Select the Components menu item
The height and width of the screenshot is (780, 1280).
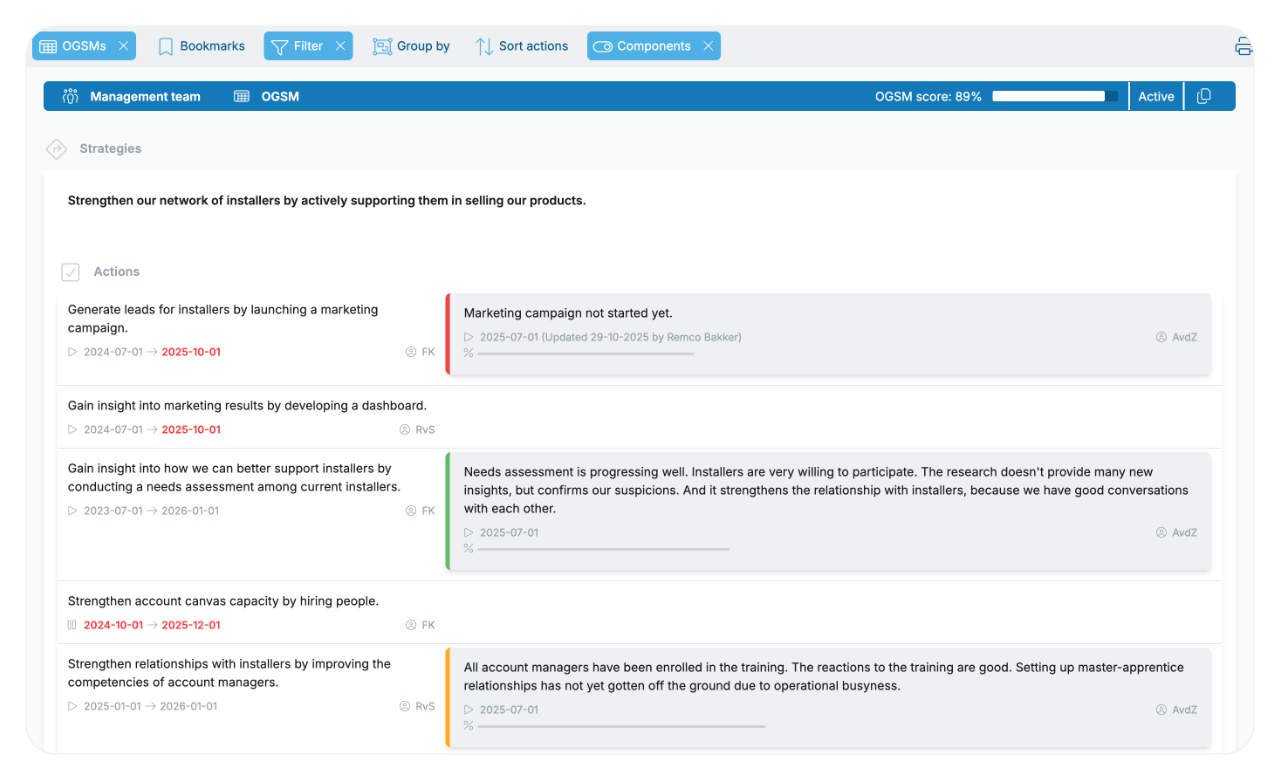click(646, 45)
